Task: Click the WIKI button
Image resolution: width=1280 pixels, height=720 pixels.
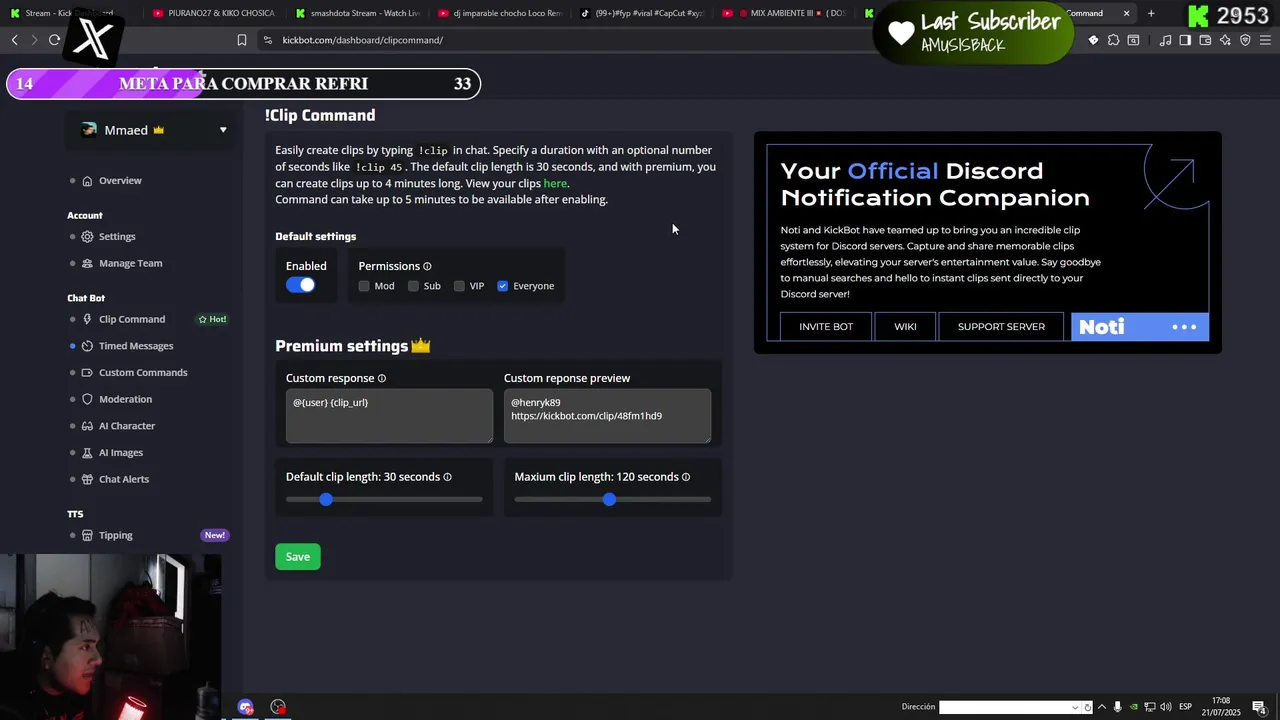Action: (905, 327)
